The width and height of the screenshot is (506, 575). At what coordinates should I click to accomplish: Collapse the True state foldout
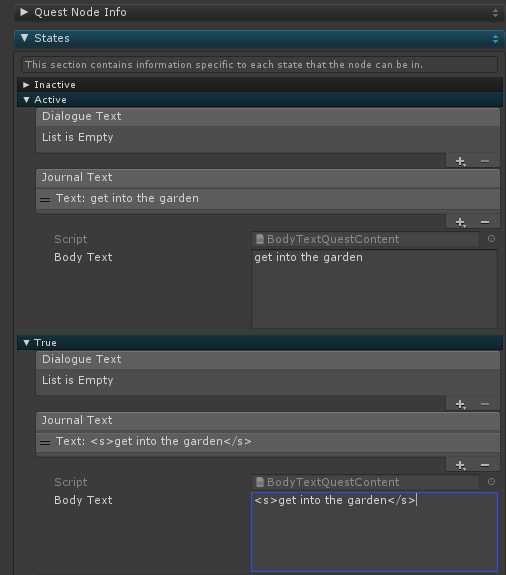click(x=26, y=343)
